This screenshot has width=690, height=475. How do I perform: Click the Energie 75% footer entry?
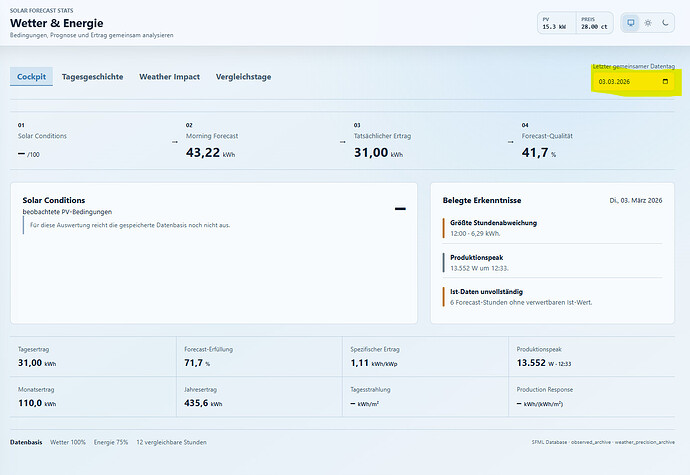tap(111, 442)
